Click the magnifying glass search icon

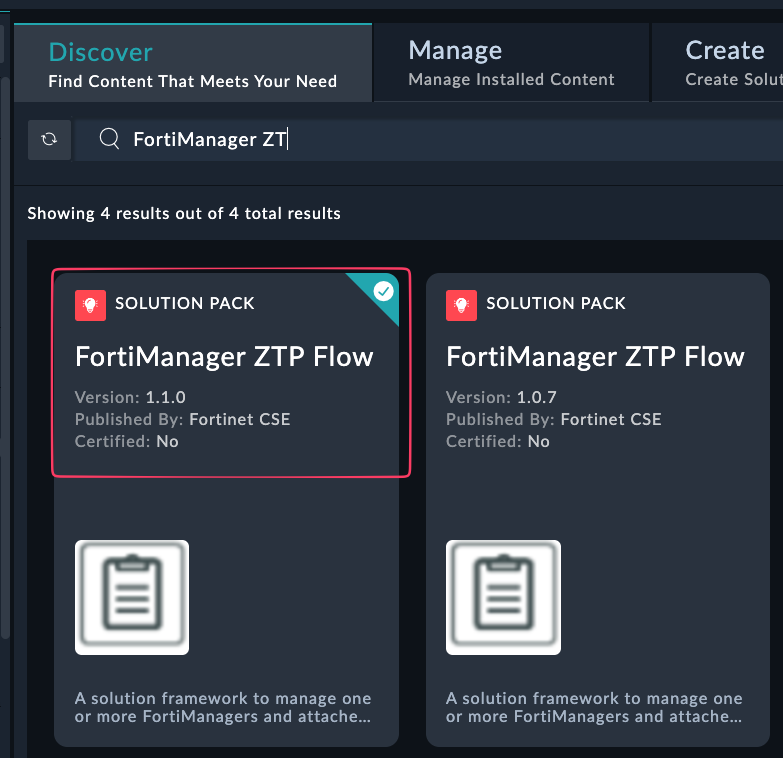point(110,139)
